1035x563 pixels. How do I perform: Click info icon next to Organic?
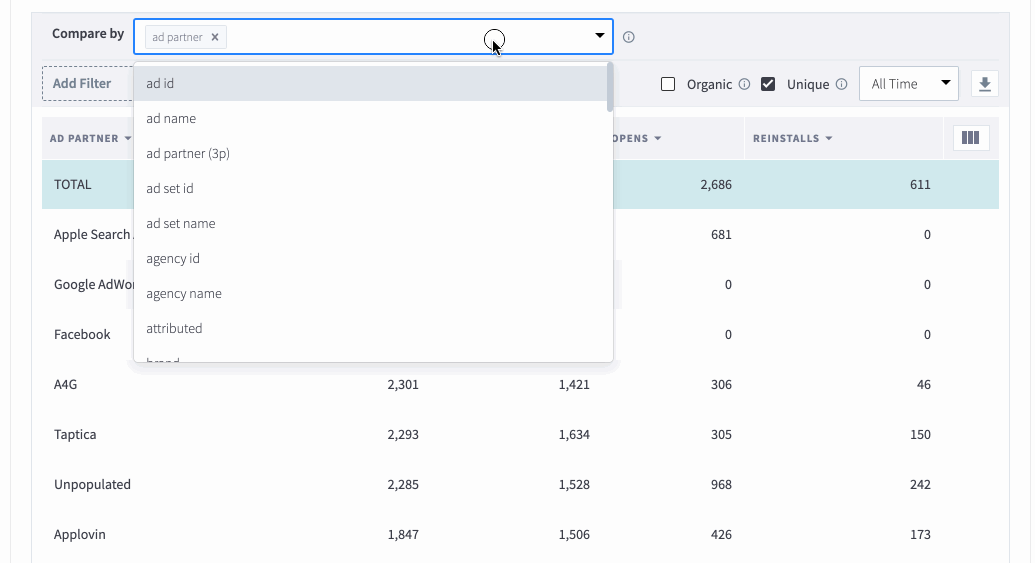(x=744, y=84)
